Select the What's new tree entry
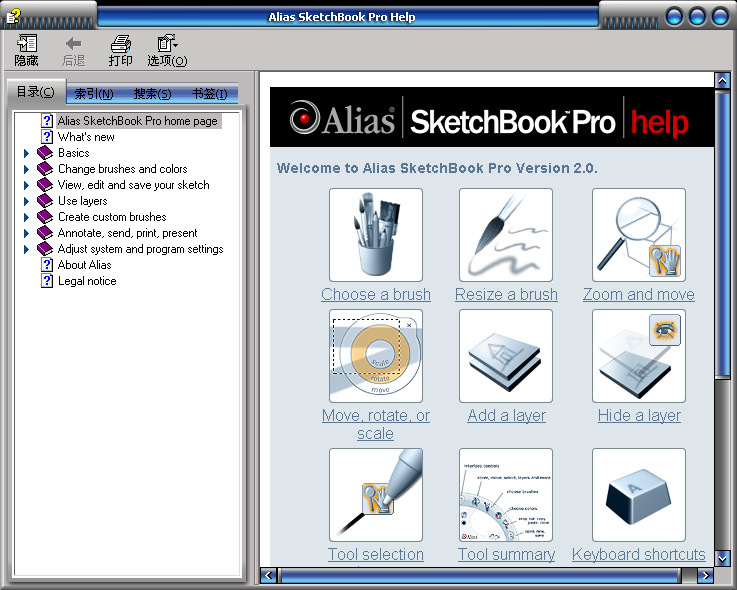This screenshot has width=737, height=590. (86, 137)
